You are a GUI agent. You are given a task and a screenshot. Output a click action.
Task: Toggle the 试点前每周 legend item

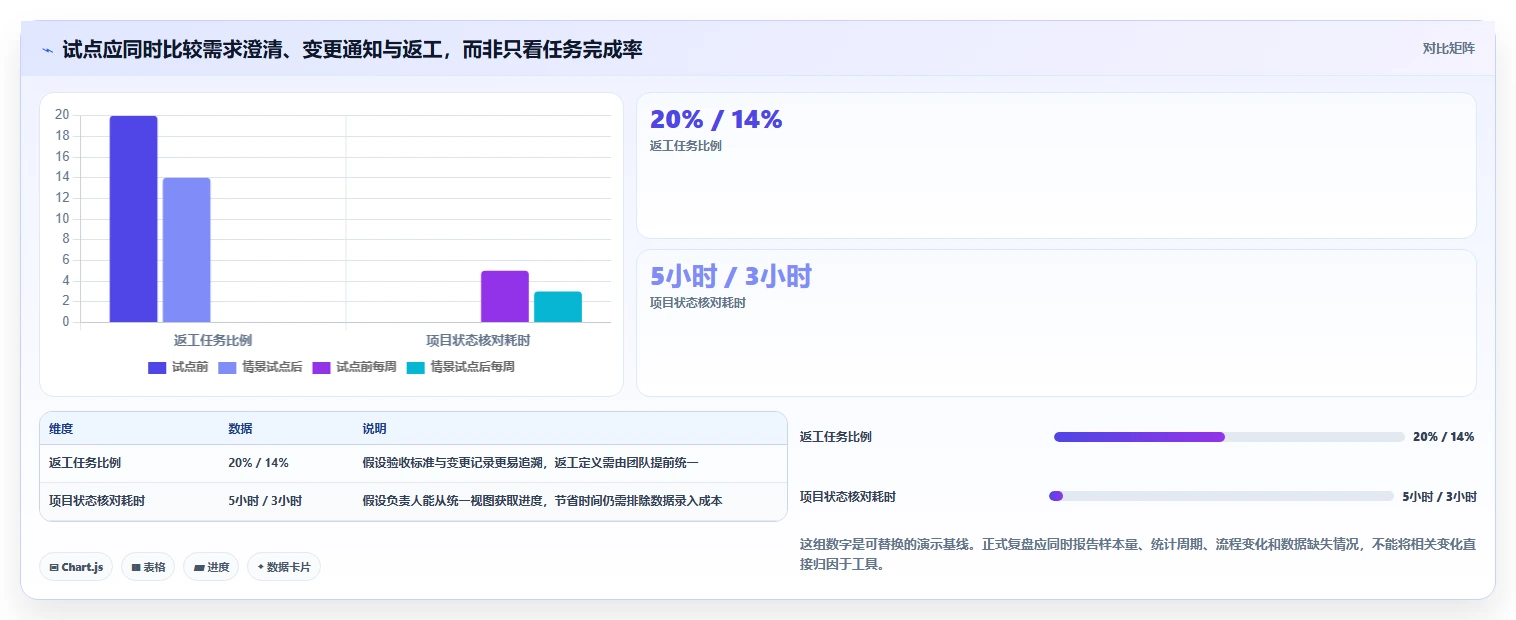tap(354, 367)
